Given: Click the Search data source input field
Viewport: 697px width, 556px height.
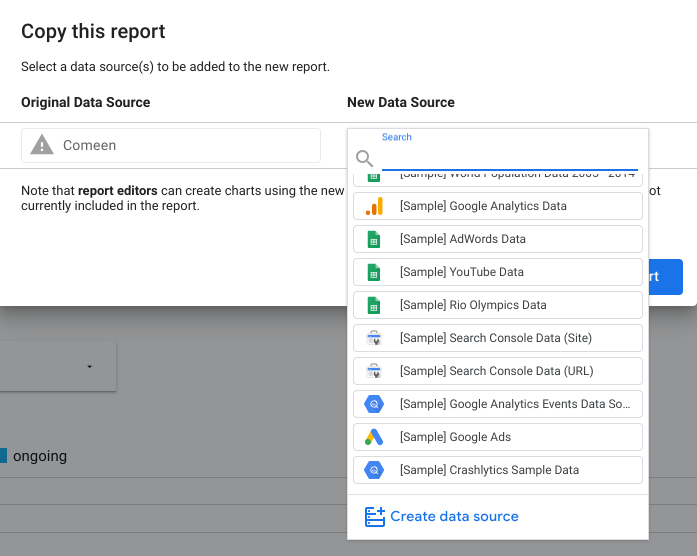Looking at the screenshot, I should tap(509, 159).
